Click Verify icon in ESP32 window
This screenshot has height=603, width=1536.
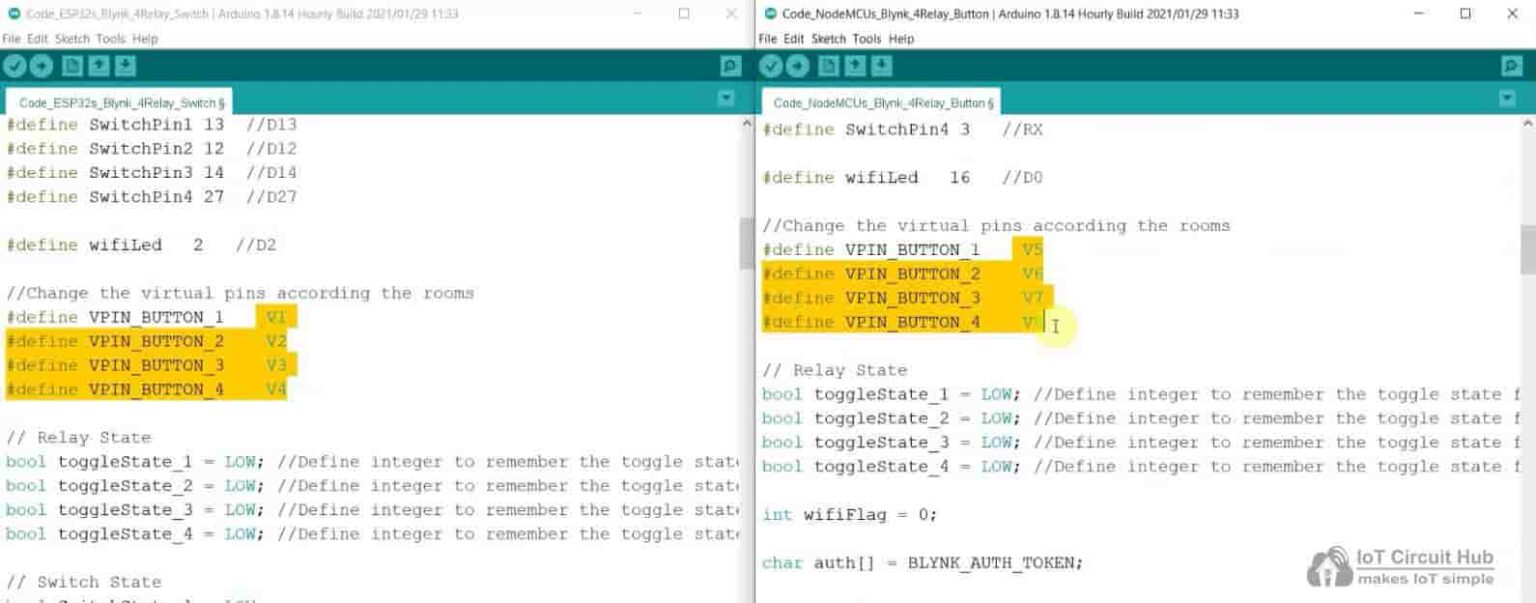[x=14, y=66]
